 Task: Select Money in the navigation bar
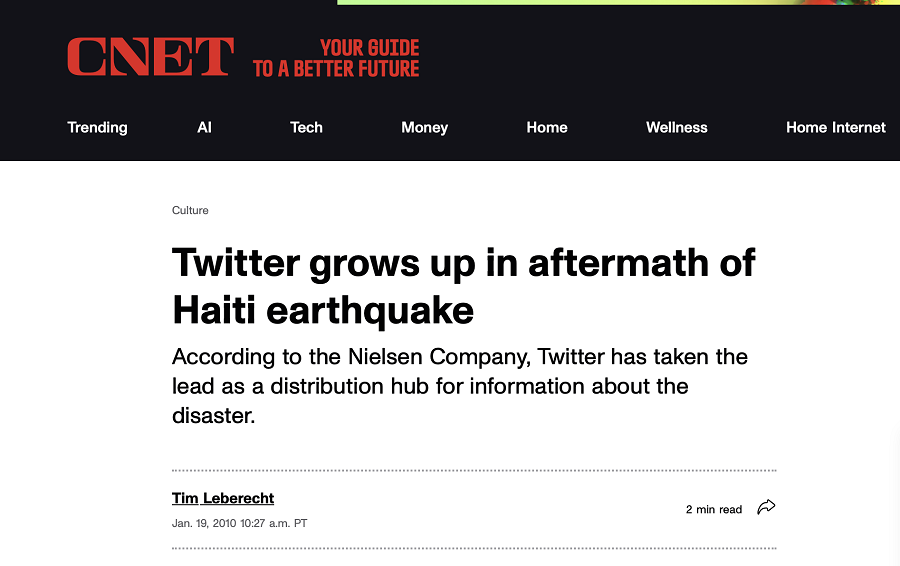pyautogui.click(x=424, y=127)
